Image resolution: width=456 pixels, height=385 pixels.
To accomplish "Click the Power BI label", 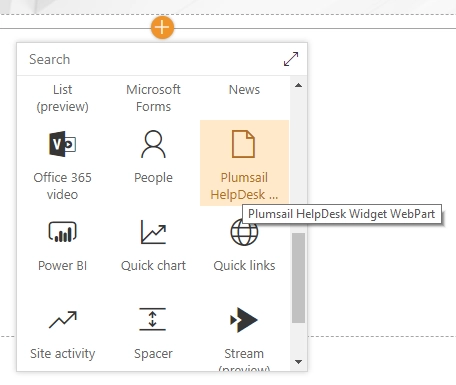I will pos(62,266).
